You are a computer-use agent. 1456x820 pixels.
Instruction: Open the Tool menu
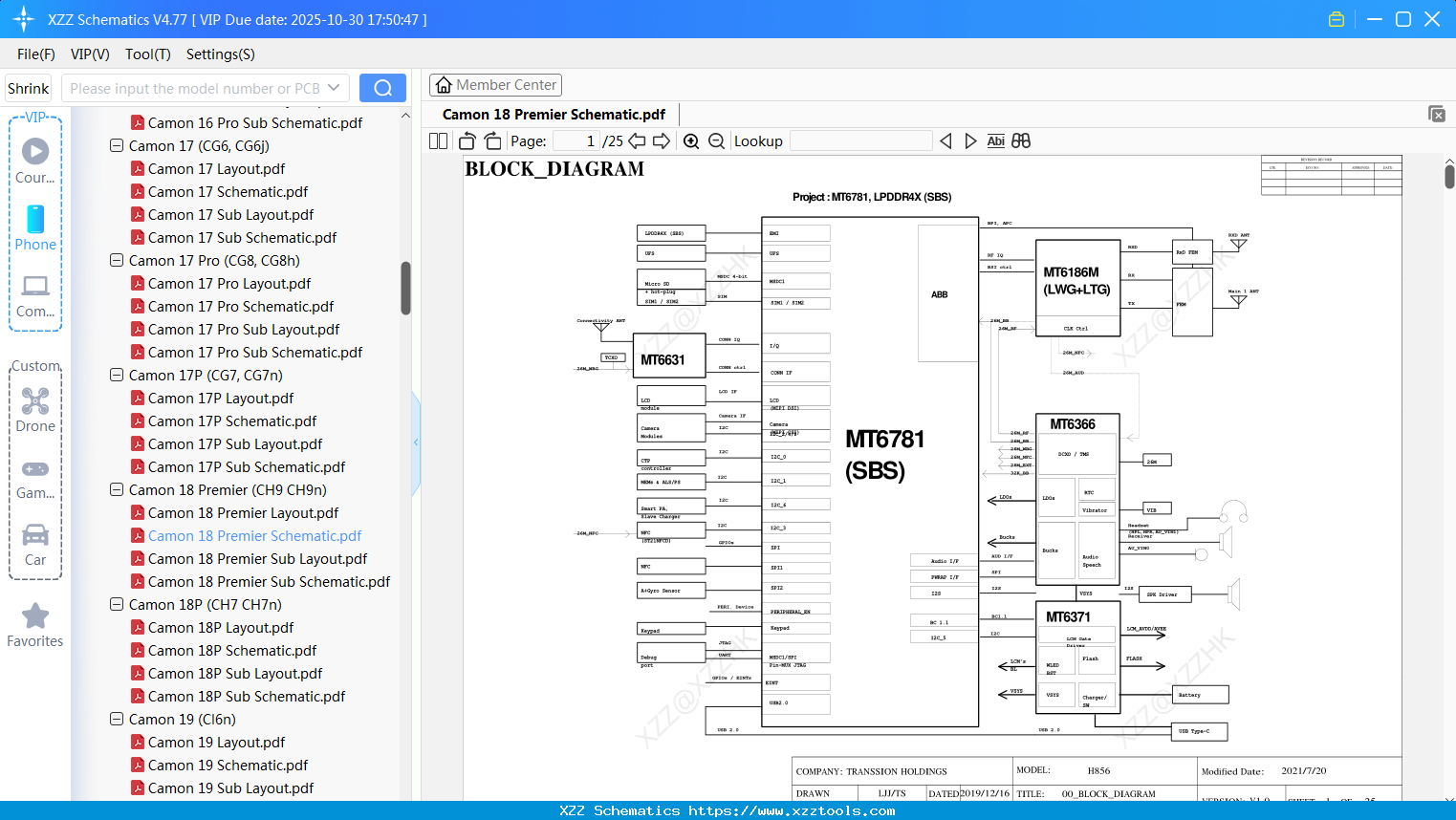tap(147, 54)
